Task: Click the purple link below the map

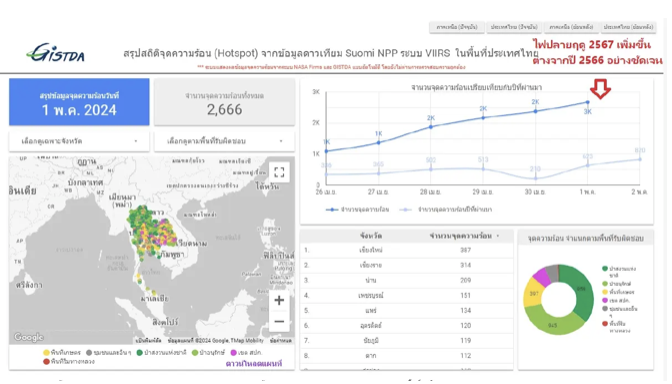Action: pyautogui.click(x=254, y=363)
